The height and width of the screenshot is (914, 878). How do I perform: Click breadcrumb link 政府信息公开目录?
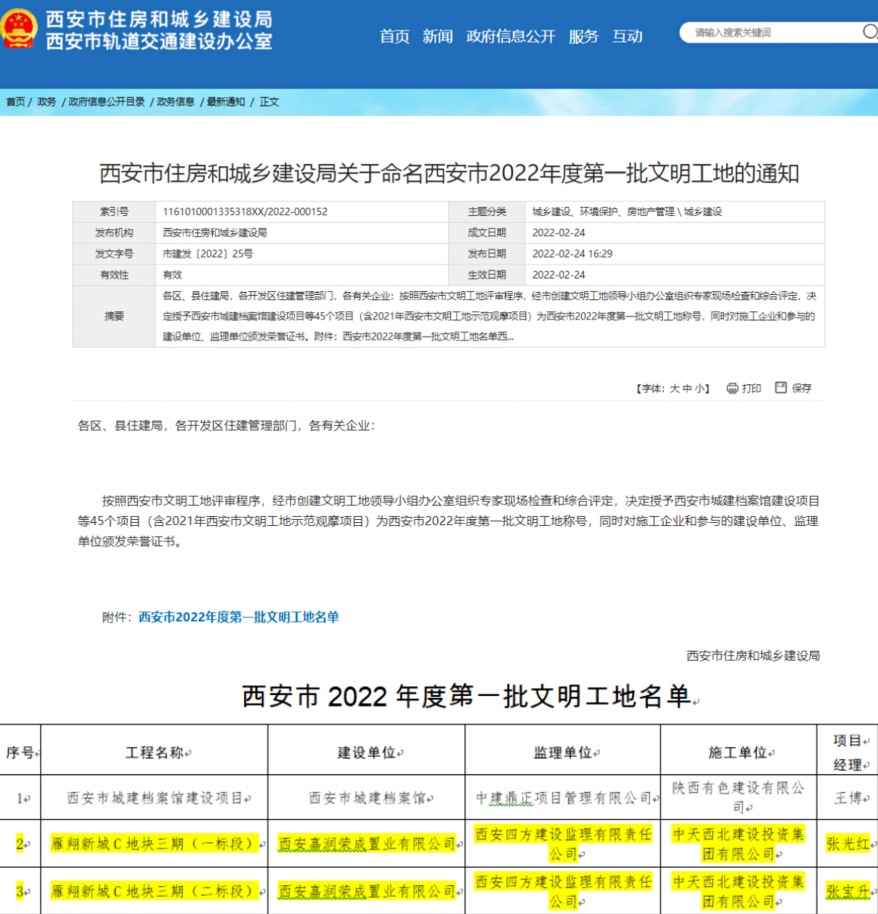pos(107,102)
